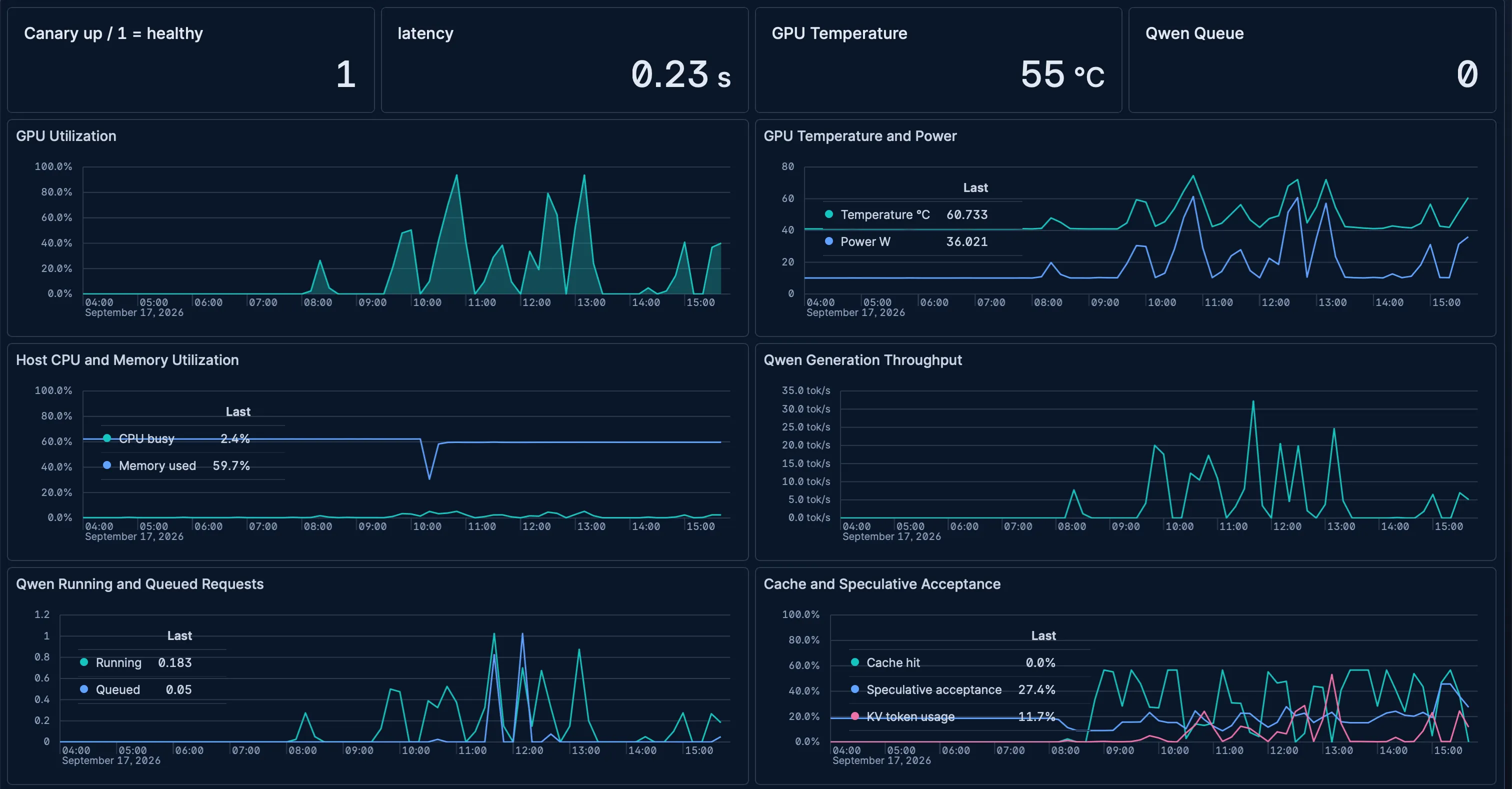Click the latency value 0.23 s
This screenshot has height=789, width=1512.
coord(681,74)
